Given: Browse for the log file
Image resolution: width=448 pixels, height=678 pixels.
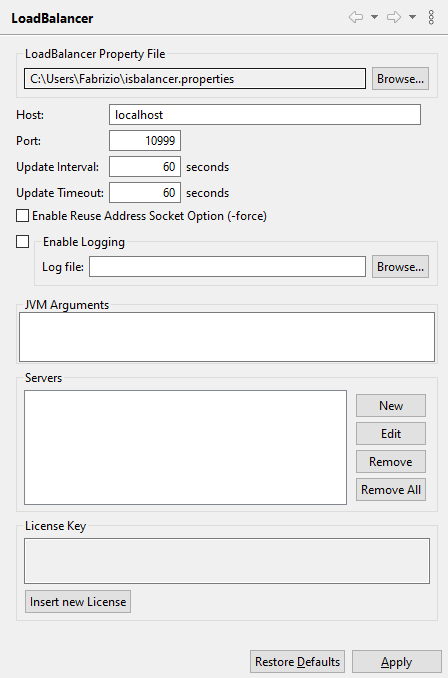Looking at the screenshot, I should tap(400, 267).
